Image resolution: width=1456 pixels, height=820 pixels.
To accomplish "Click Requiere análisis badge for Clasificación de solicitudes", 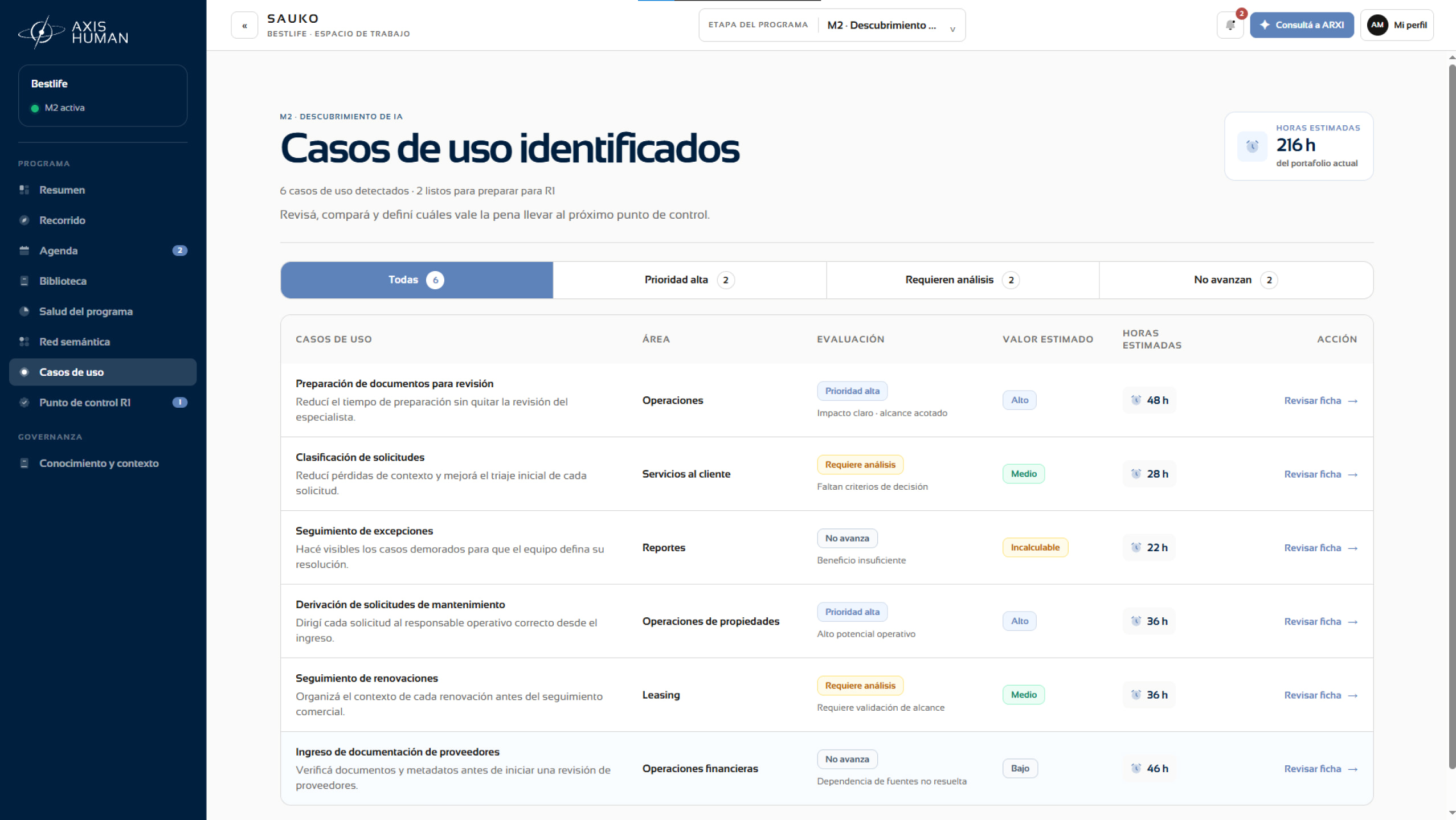I will pos(860,465).
